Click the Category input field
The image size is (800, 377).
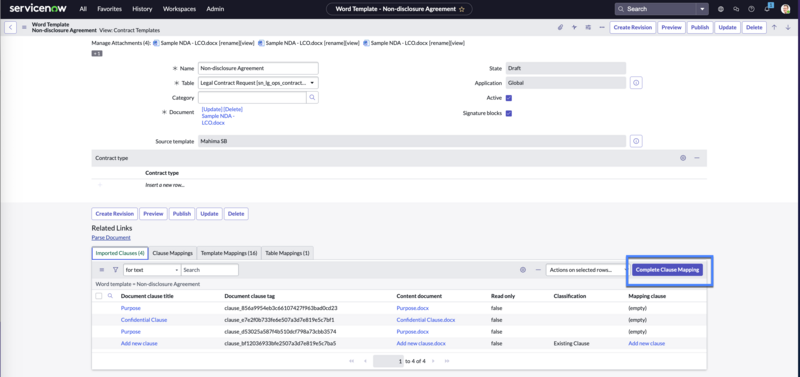(252, 97)
